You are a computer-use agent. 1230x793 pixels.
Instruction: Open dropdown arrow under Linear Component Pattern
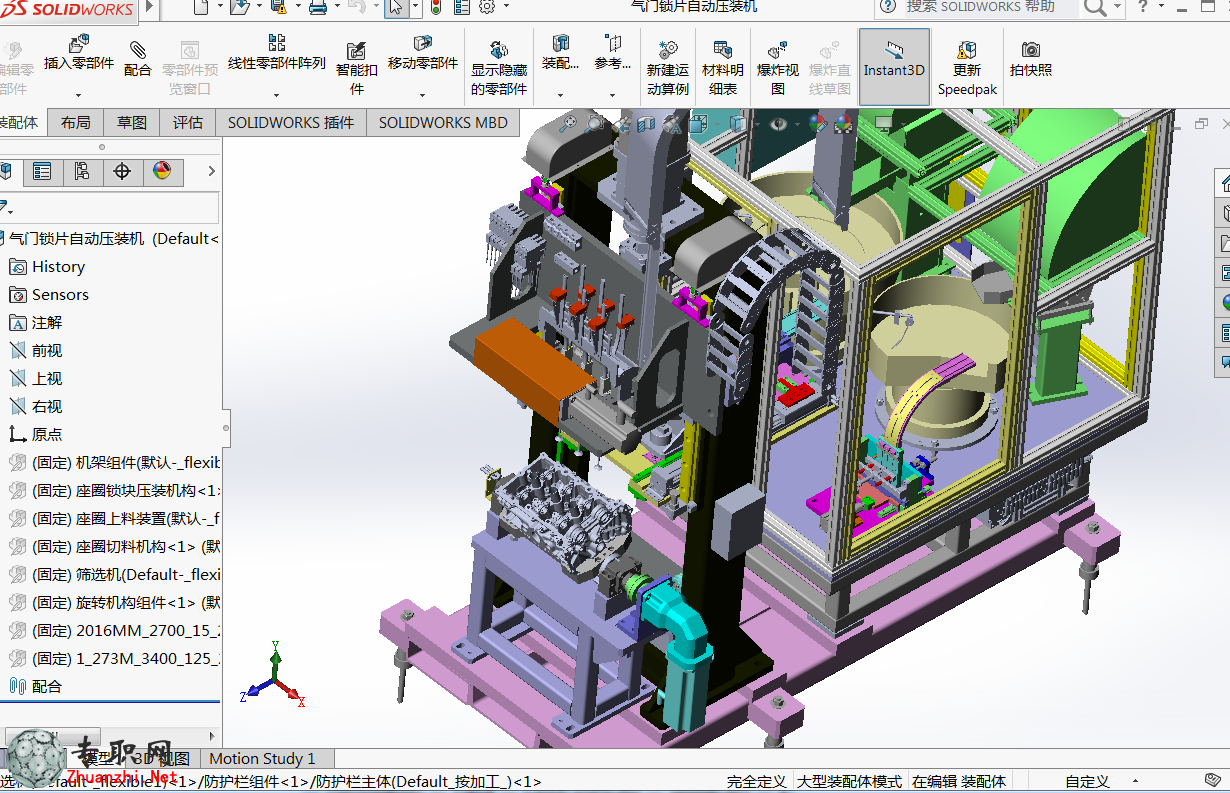[277, 96]
